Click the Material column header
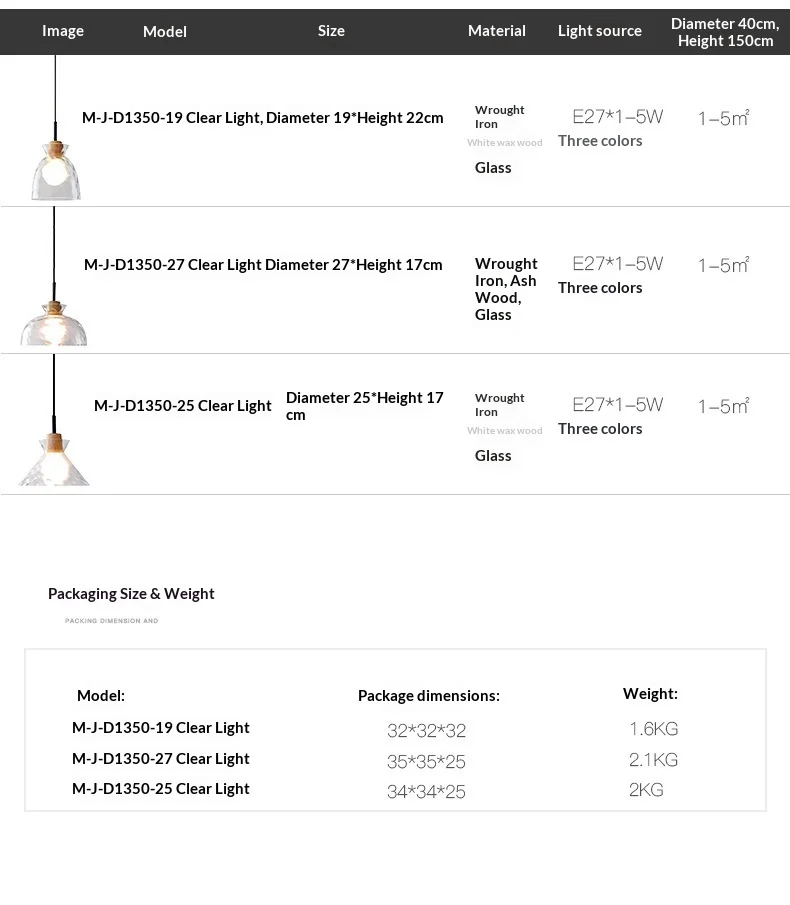 [x=497, y=31]
